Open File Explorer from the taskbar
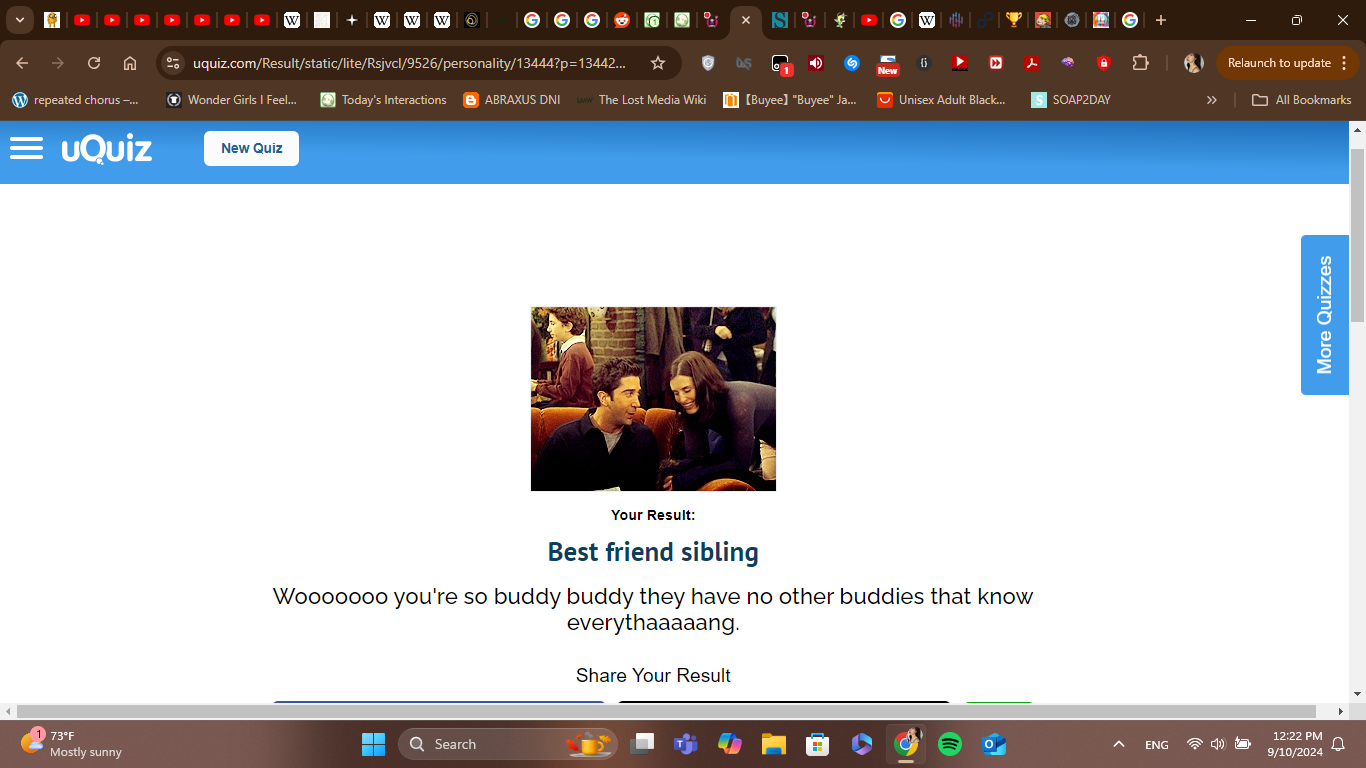Image resolution: width=1366 pixels, height=768 pixels. [773, 744]
